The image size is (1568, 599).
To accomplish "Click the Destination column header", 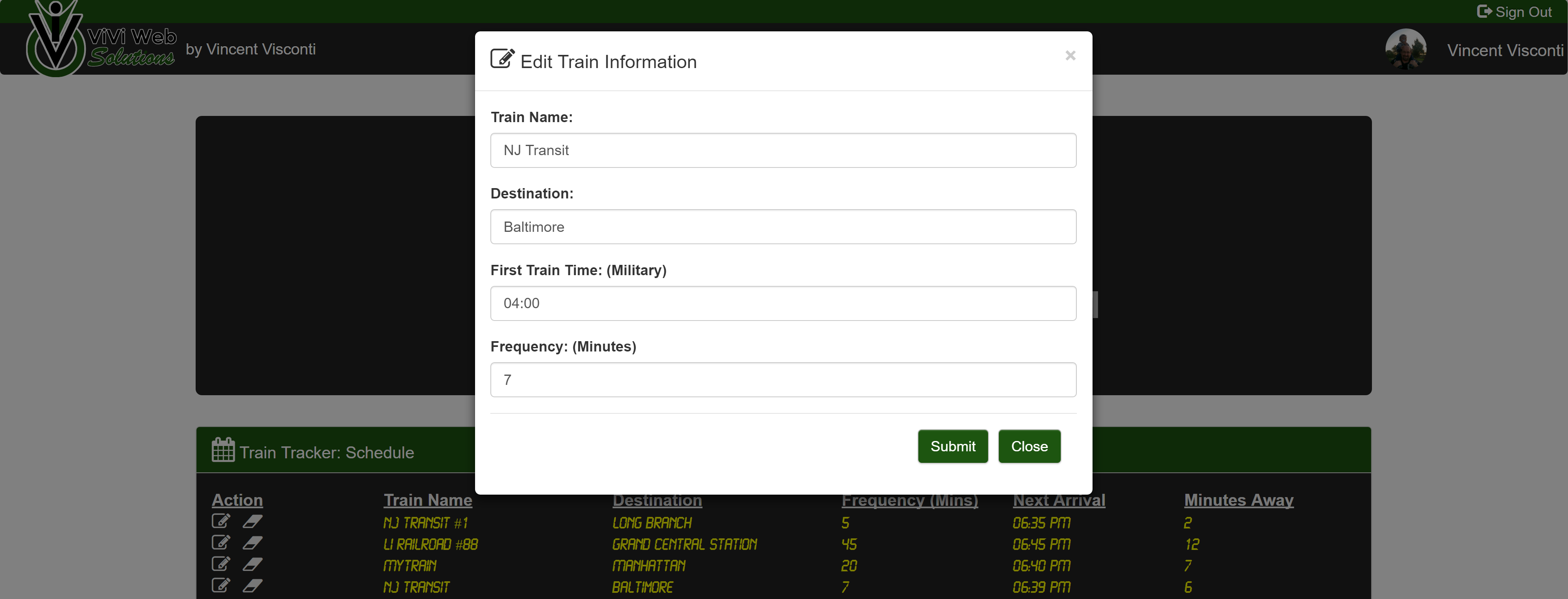I will click(657, 500).
